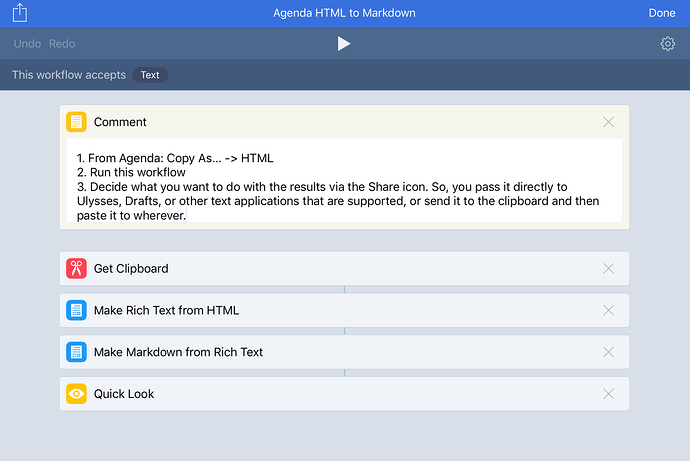Click inside the comment text field

[x=344, y=180]
